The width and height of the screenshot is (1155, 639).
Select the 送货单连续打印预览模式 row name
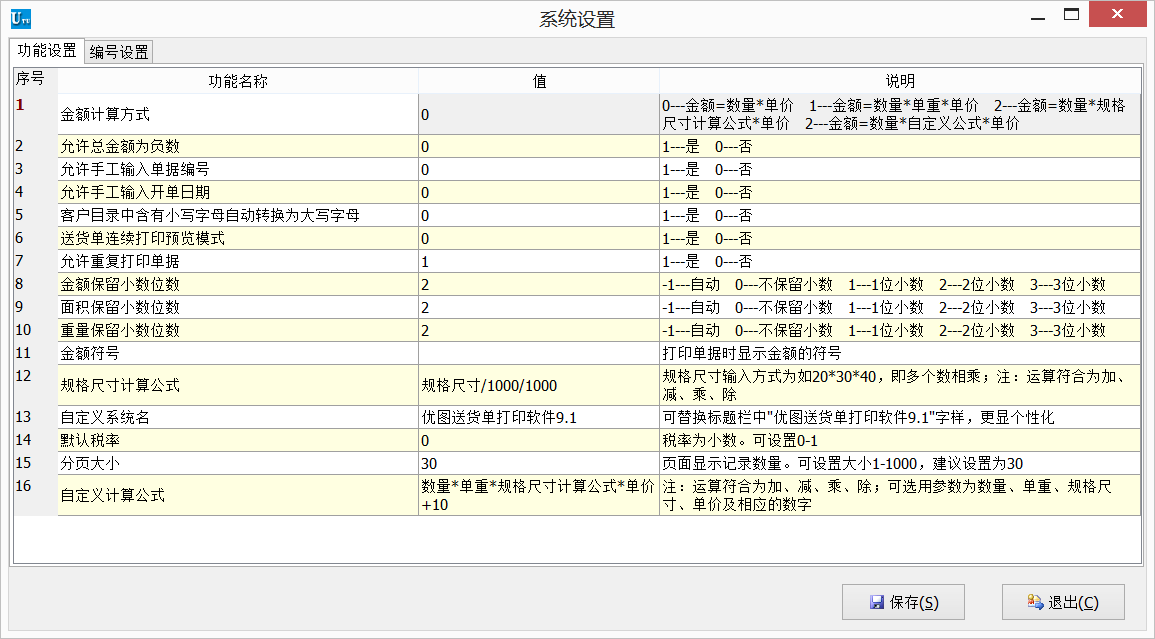coord(238,238)
